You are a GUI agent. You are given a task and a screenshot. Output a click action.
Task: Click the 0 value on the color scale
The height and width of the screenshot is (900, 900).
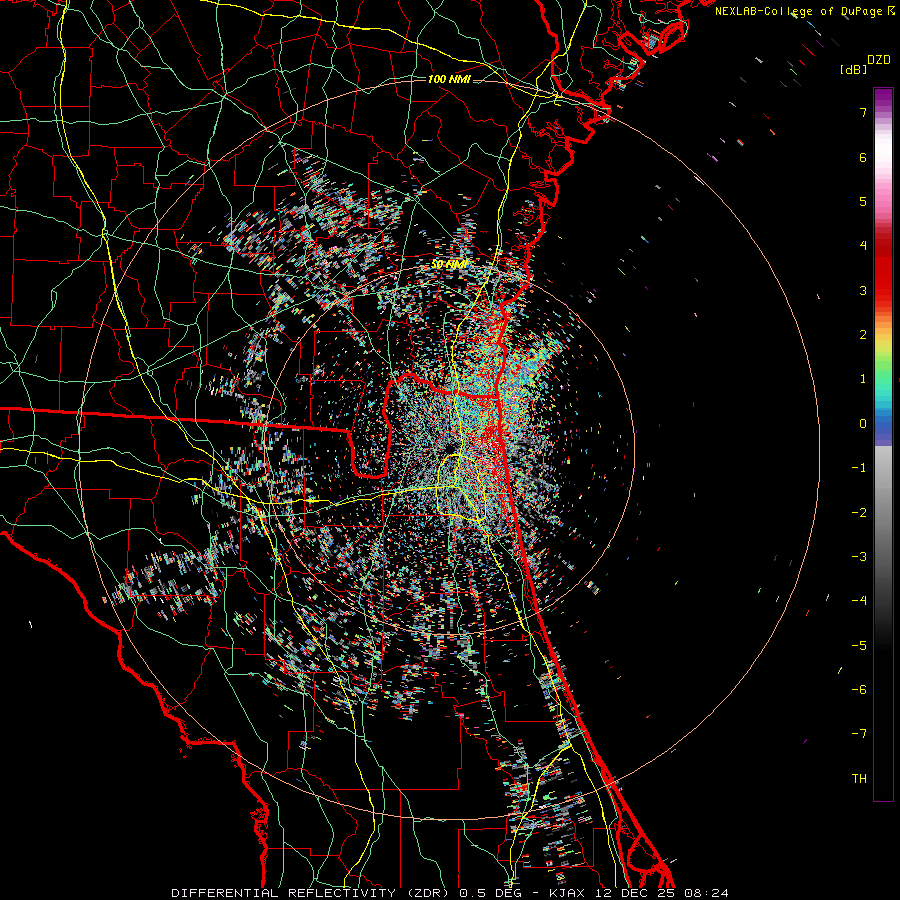(x=863, y=424)
